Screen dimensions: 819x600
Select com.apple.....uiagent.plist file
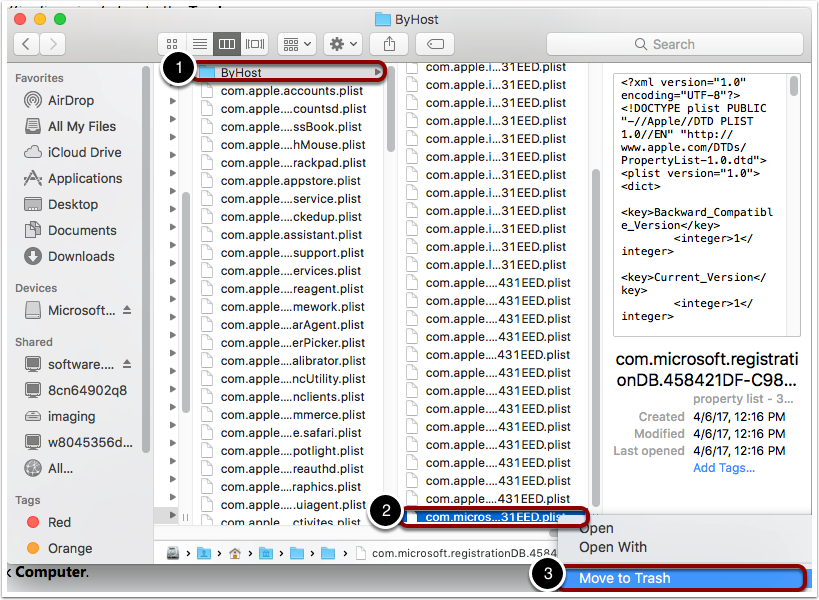coord(293,505)
